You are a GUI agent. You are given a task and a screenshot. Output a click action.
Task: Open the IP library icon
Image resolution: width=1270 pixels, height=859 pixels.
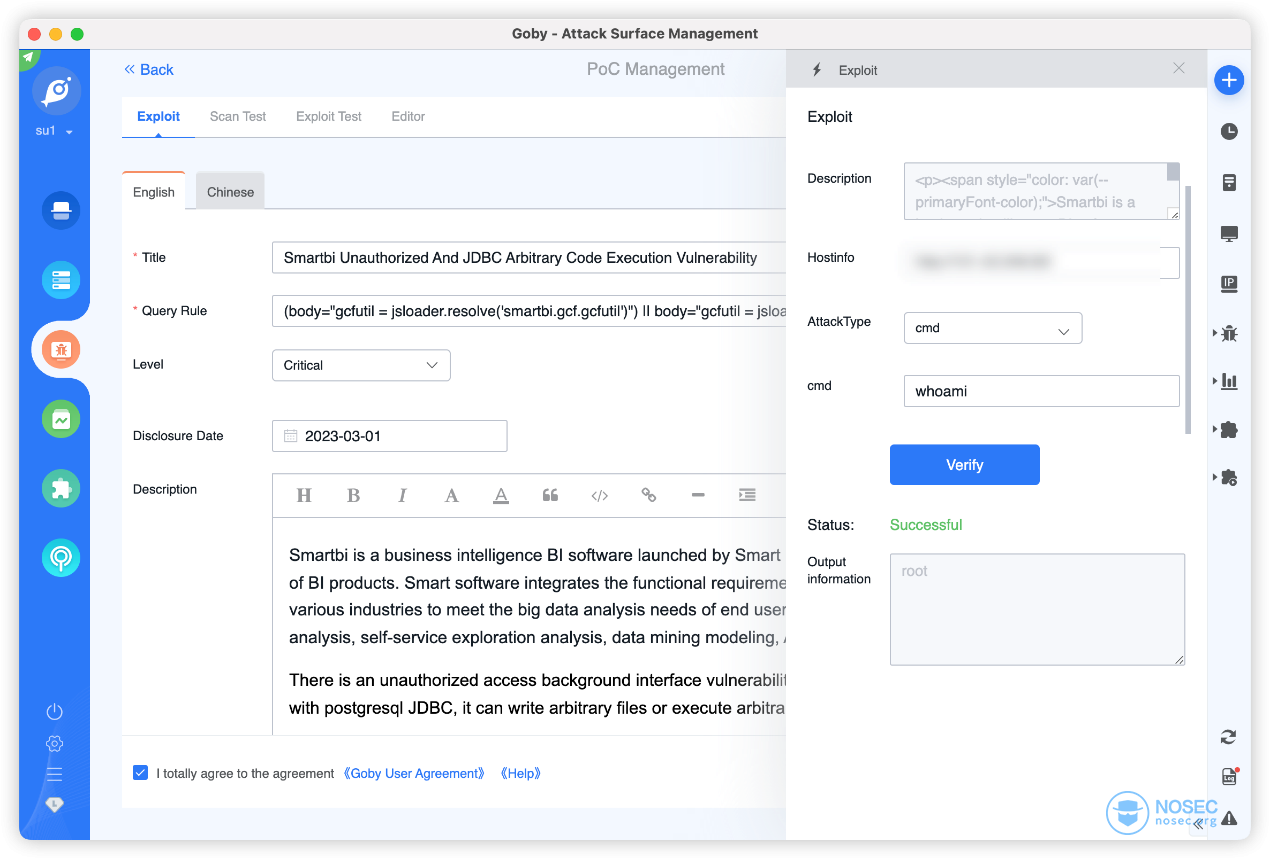(x=1229, y=283)
